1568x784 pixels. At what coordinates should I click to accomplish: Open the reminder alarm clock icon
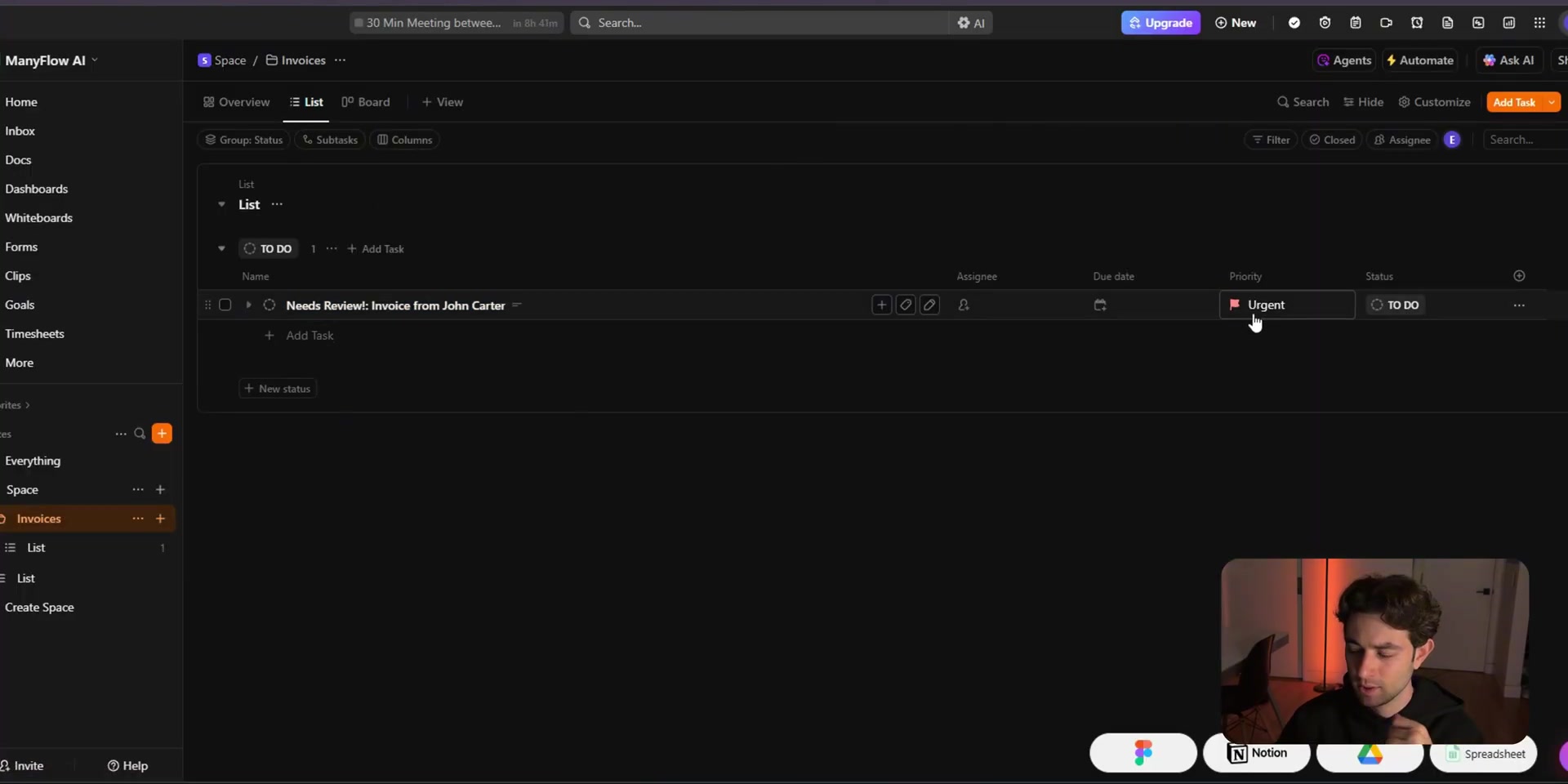coord(1417,23)
